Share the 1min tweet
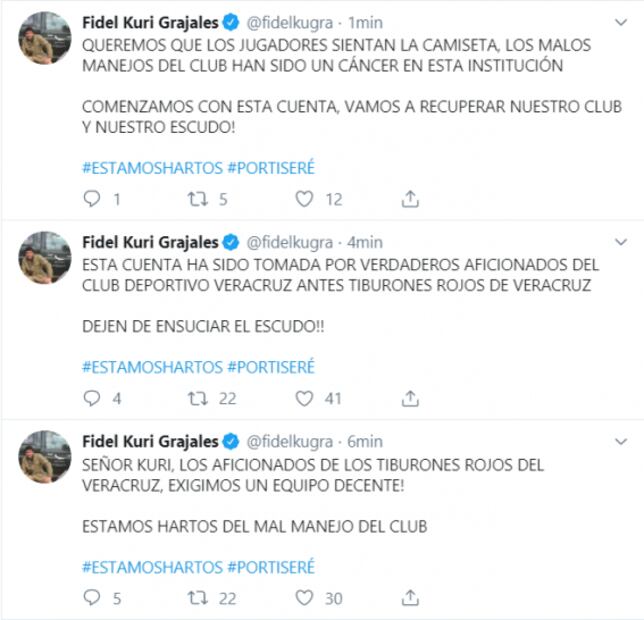 pyautogui.click(x=410, y=199)
